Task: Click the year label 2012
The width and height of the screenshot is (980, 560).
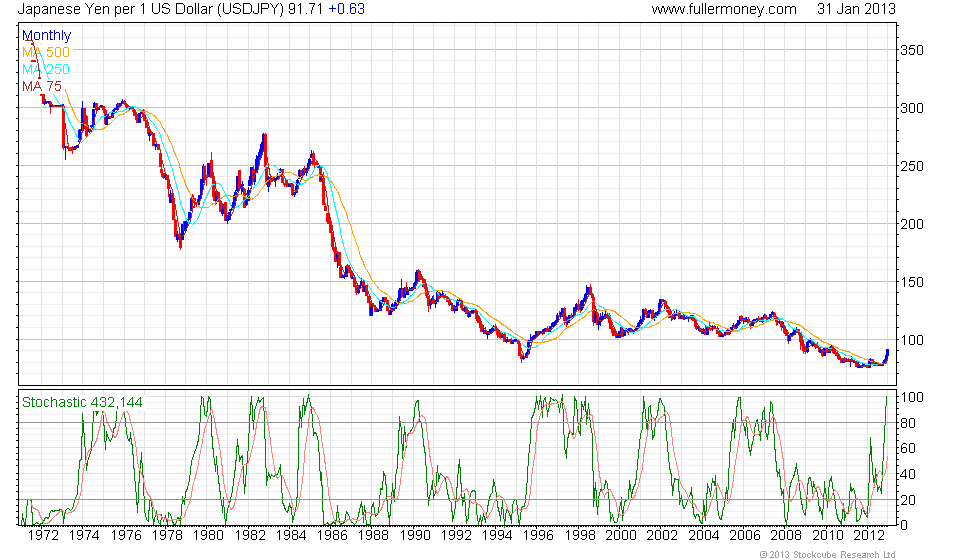Action: click(x=868, y=536)
